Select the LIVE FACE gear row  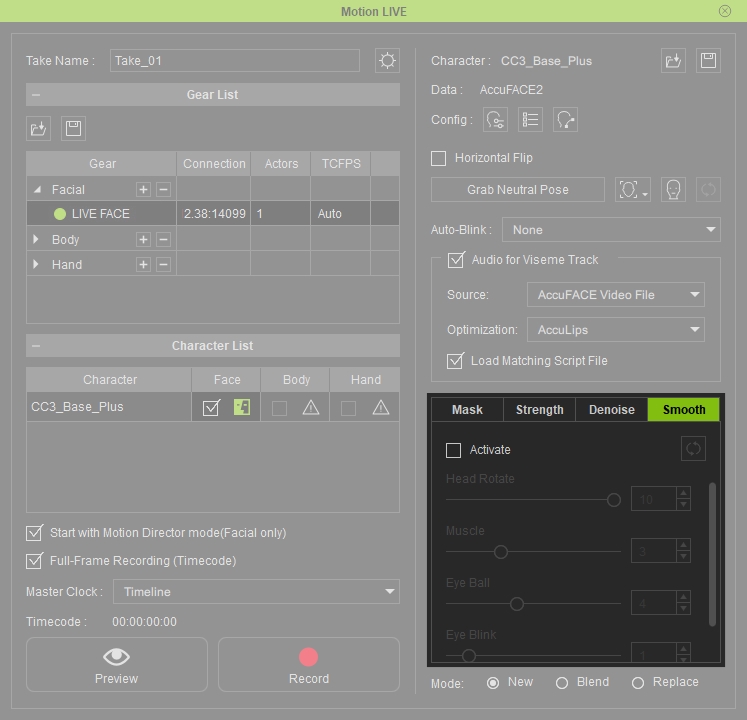tap(212, 213)
